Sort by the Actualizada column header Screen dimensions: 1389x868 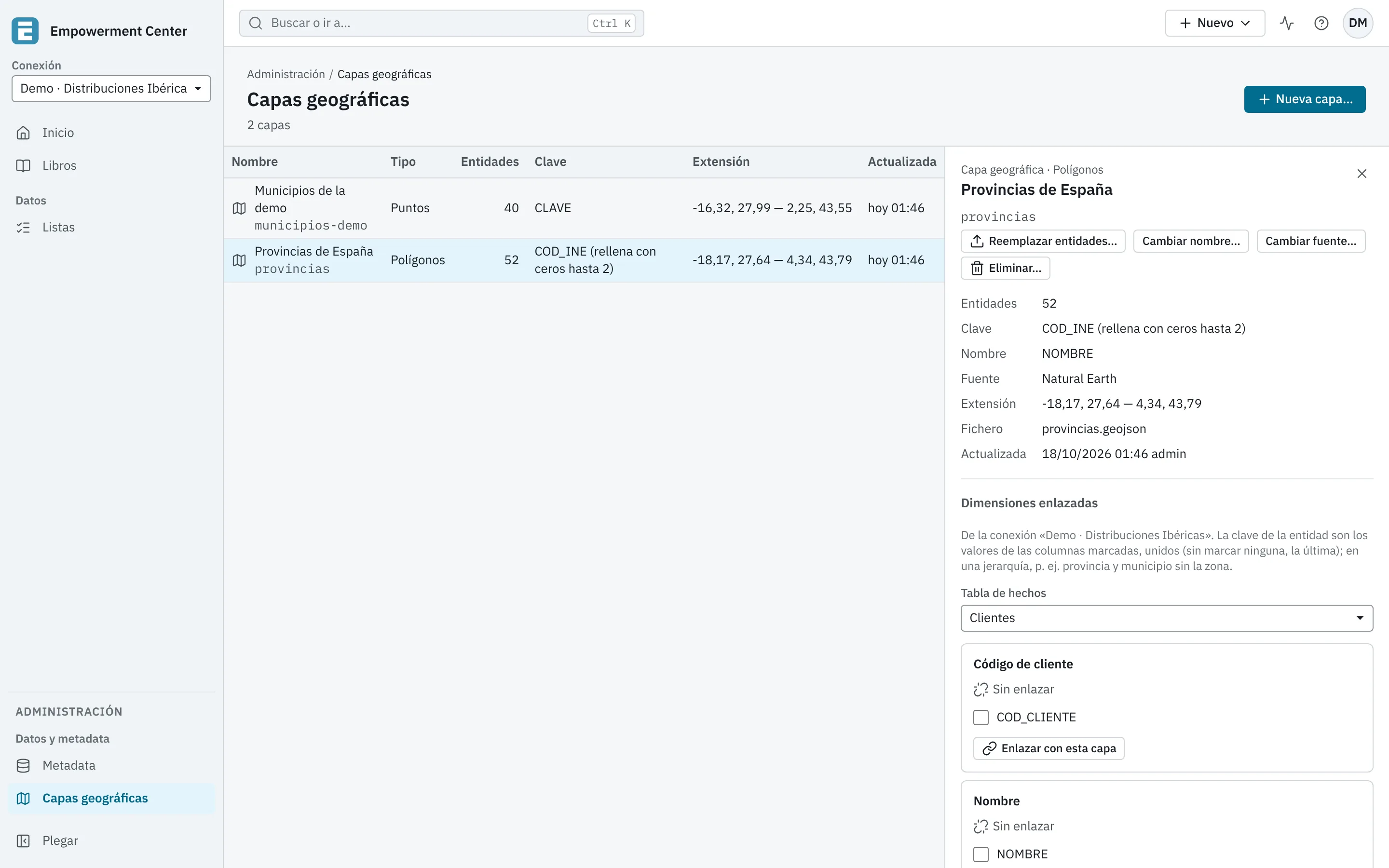point(902,162)
